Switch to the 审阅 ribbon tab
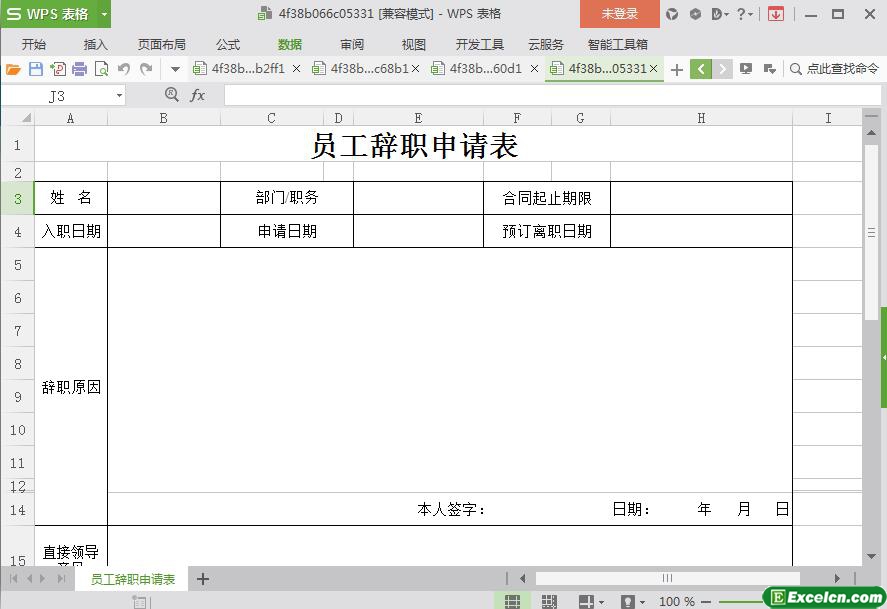Image resolution: width=887 pixels, height=609 pixels. point(352,44)
